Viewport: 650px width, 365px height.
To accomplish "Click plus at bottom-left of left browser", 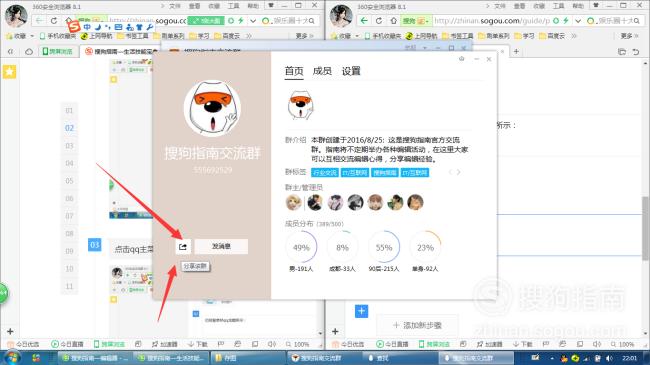I will pos(10,331).
